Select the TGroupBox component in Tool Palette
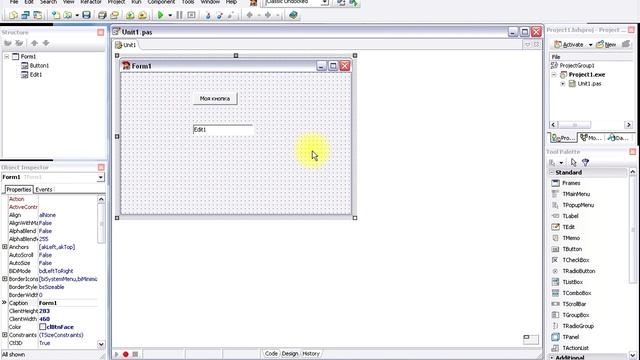Screen dimensions: 640x360 tap(576, 315)
